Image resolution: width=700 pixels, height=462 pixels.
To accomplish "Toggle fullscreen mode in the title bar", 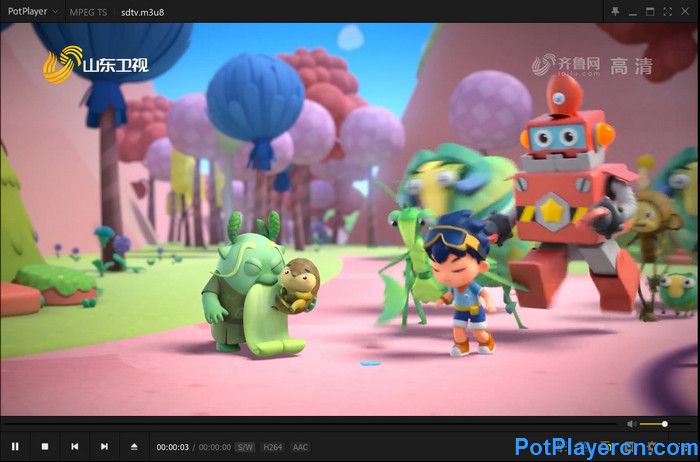I will pos(667,12).
